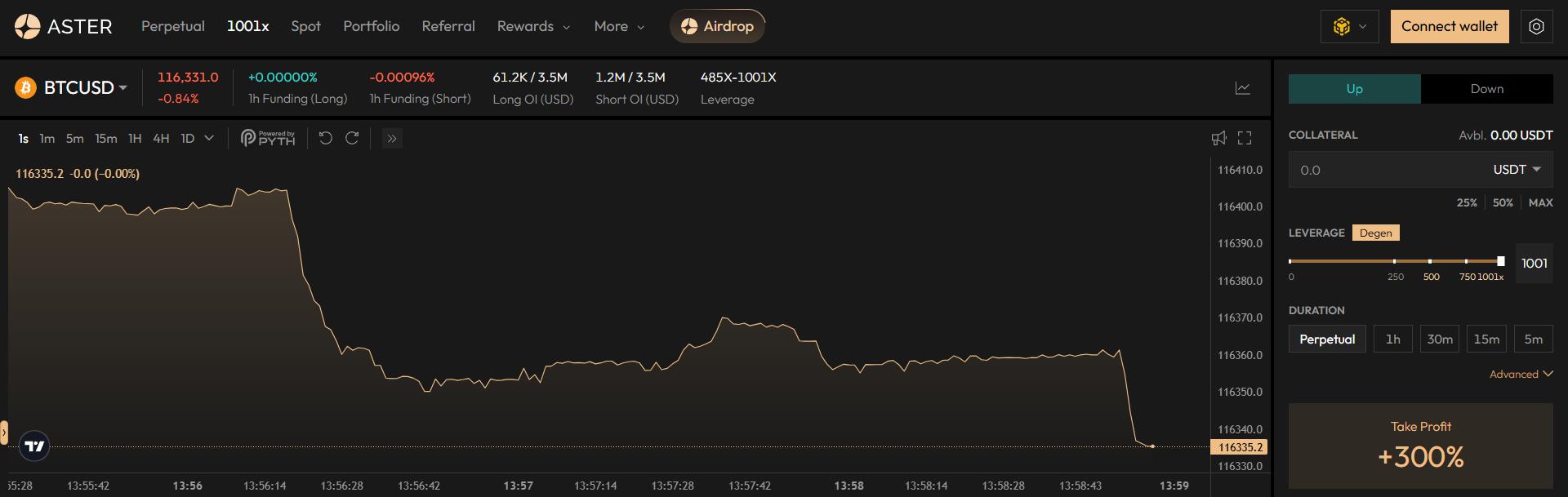Image resolution: width=1568 pixels, height=497 pixels.
Task: Switch to the Down direction
Action: [x=1486, y=89]
